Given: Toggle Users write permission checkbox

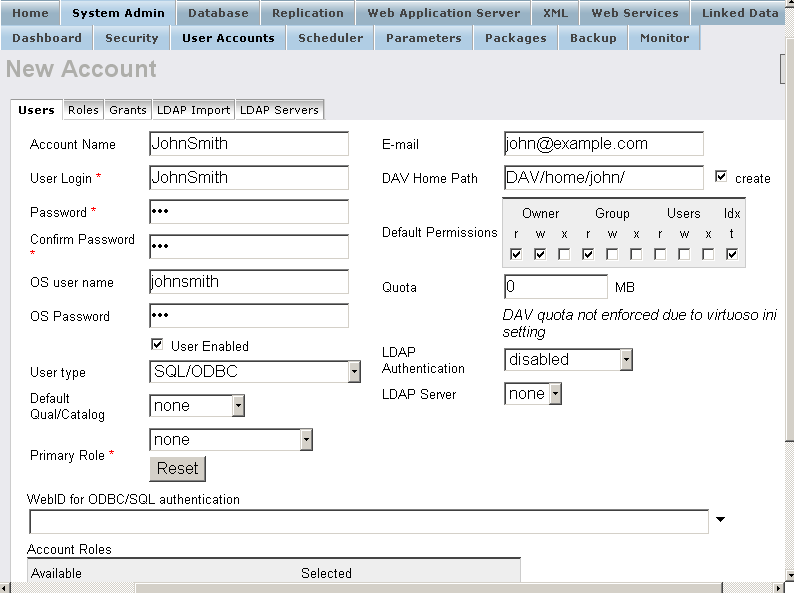Looking at the screenshot, I should 684,254.
